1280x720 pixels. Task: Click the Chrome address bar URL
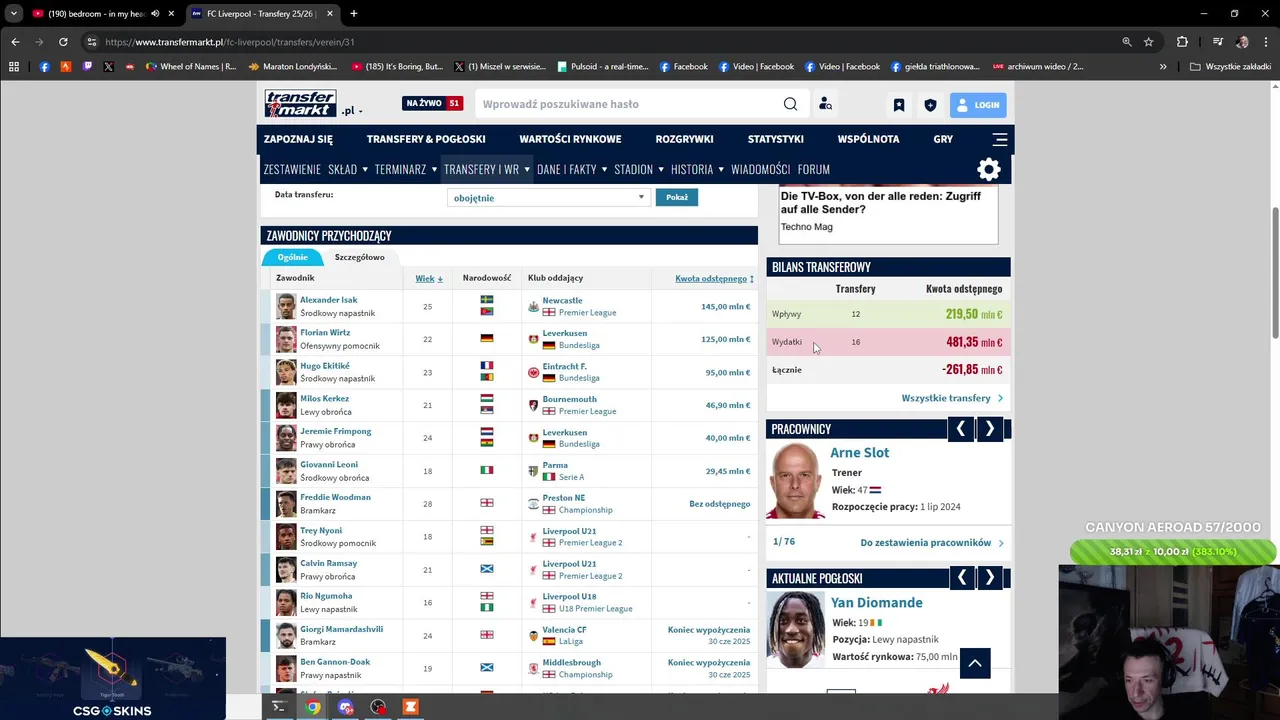230,42
